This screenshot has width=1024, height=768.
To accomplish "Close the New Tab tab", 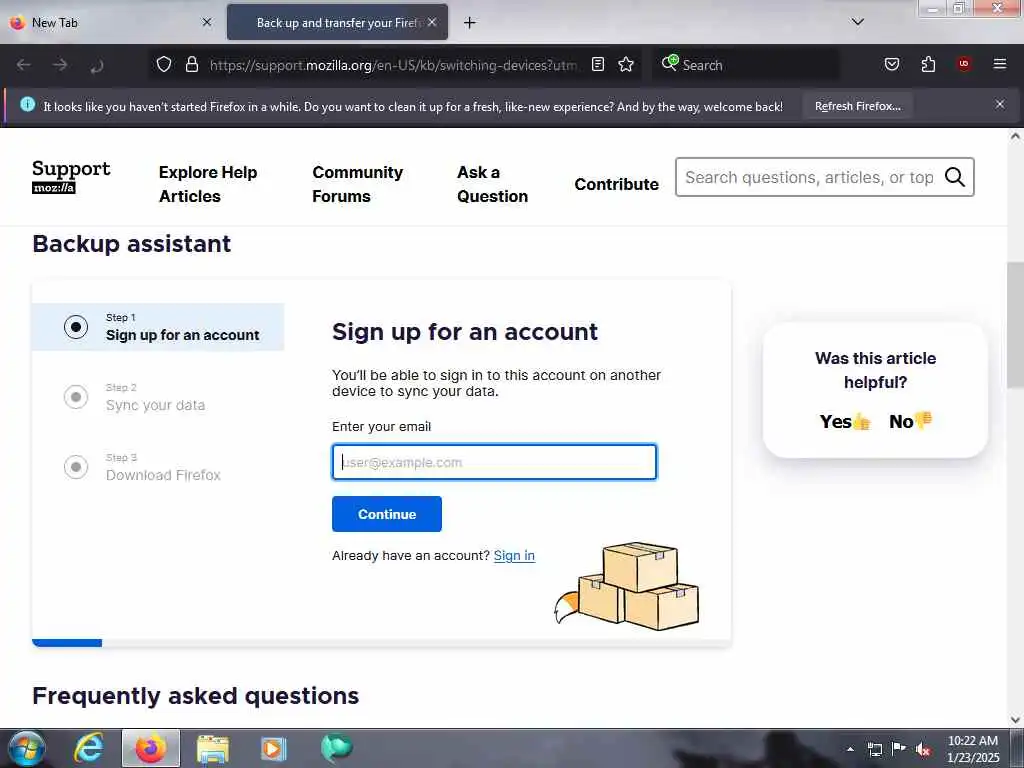I will pos(206,22).
